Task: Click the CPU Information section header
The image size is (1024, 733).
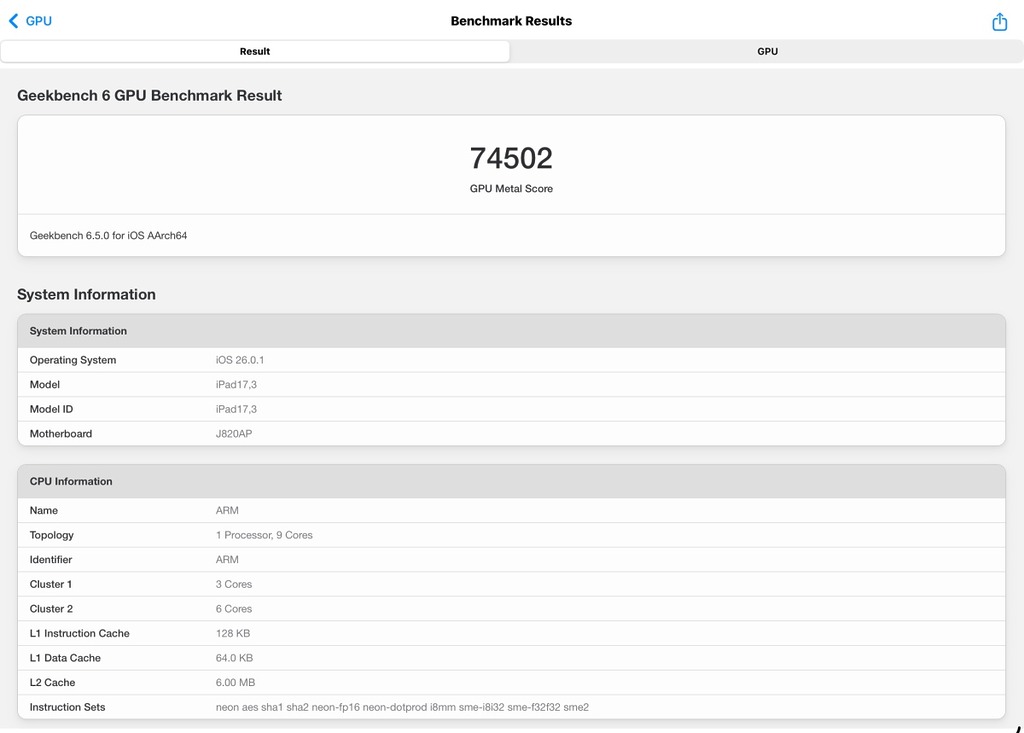Action: coord(71,481)
